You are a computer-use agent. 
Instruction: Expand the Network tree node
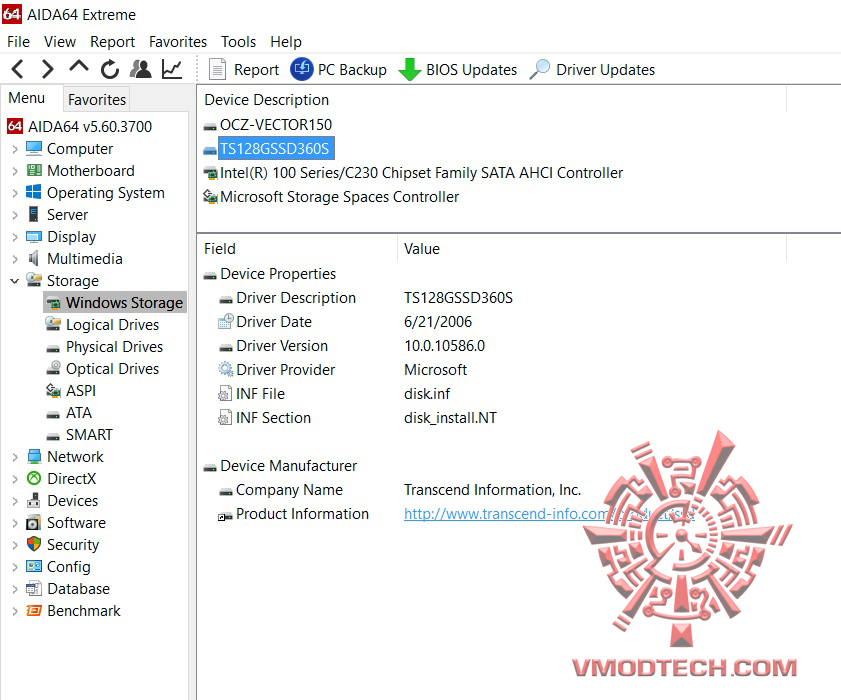pos(15,456)
